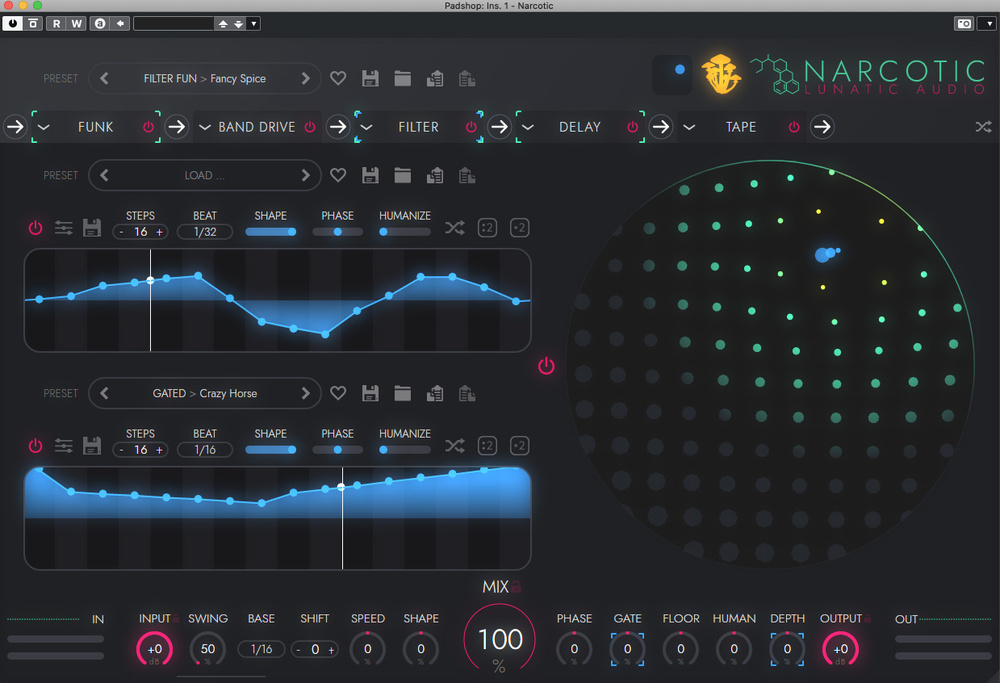Copy the FILTER FUN preset with clipboard-copy icon

[x=435, y=78]
